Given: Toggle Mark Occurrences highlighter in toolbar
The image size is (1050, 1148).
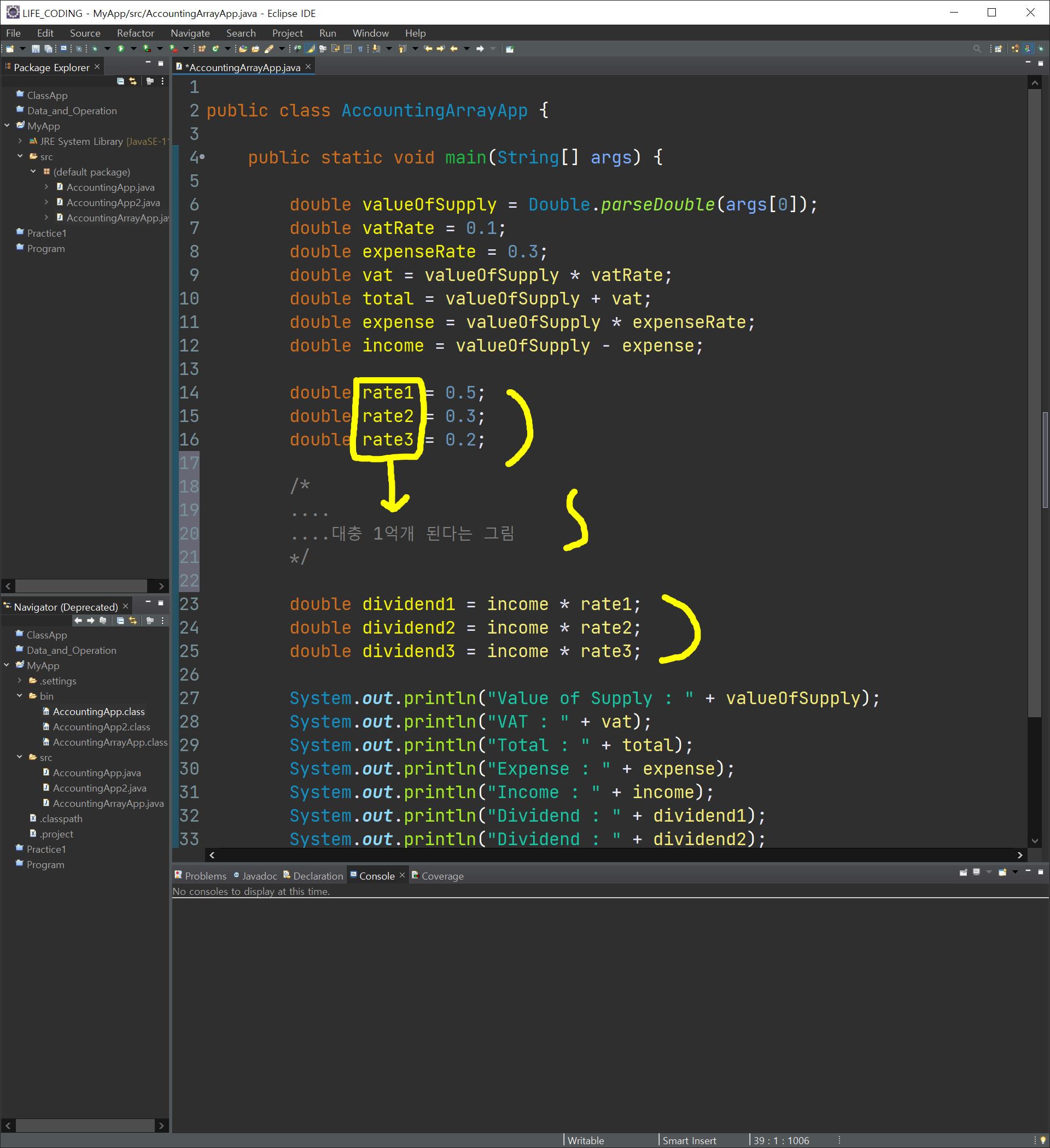Looking at the screenshot, I should point(311,49).
